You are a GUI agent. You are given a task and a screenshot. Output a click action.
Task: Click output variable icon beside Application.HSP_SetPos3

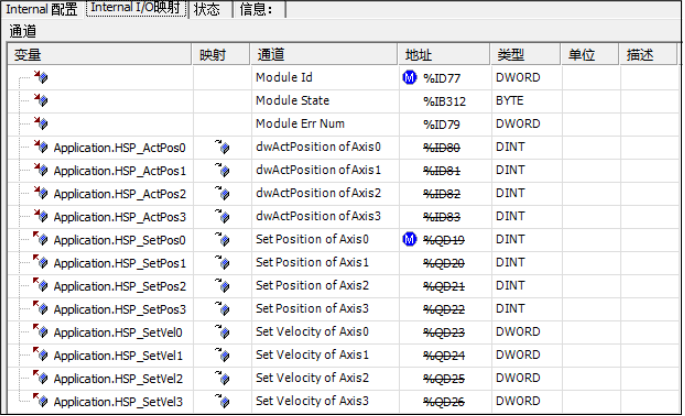(41, 309)
